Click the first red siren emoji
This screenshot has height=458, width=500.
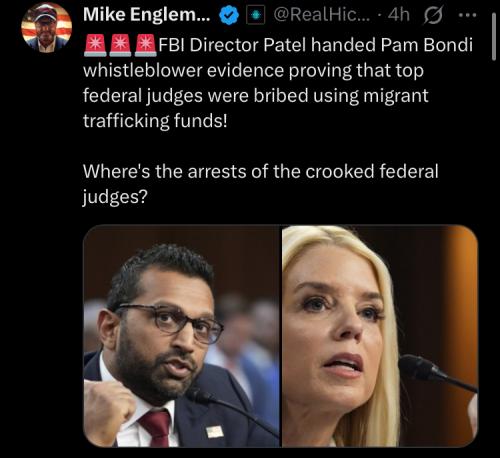pos(95,45)
